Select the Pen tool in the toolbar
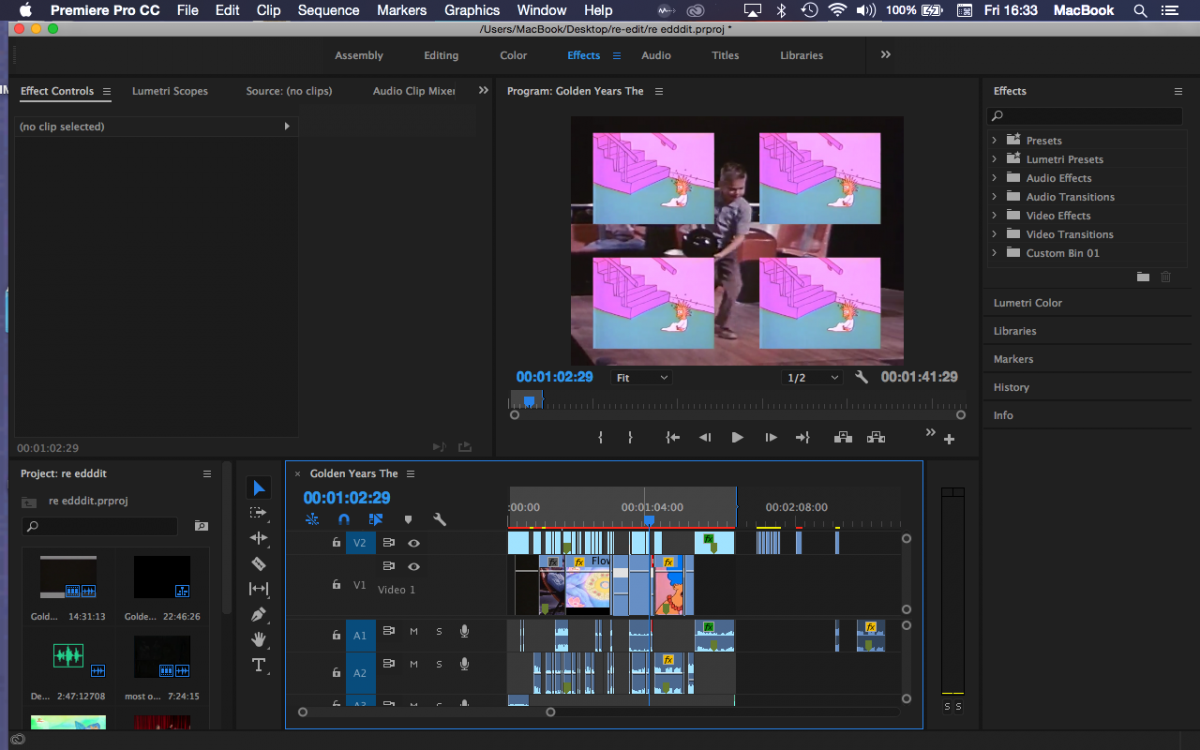The height and width of the screenshot is (750, 1200). click(x=259, y=614)
